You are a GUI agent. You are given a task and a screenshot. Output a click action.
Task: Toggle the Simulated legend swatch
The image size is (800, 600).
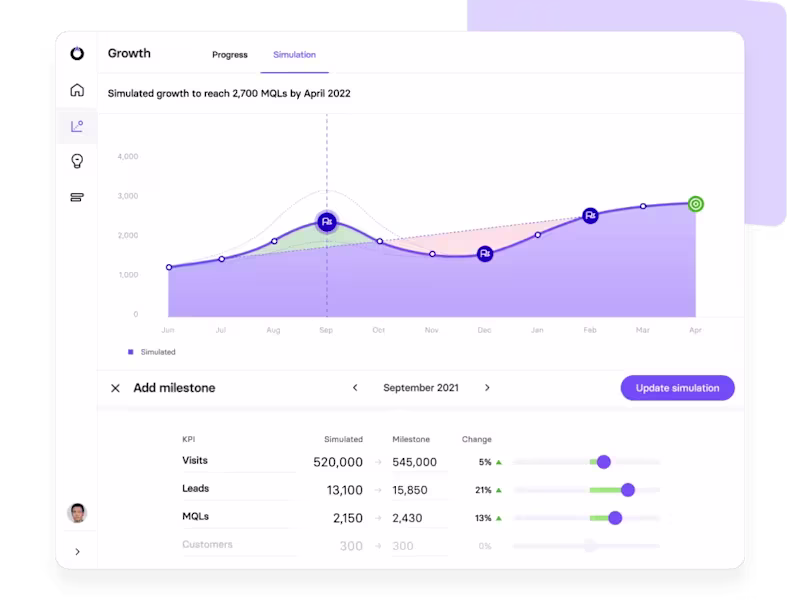tap(131, 352)
